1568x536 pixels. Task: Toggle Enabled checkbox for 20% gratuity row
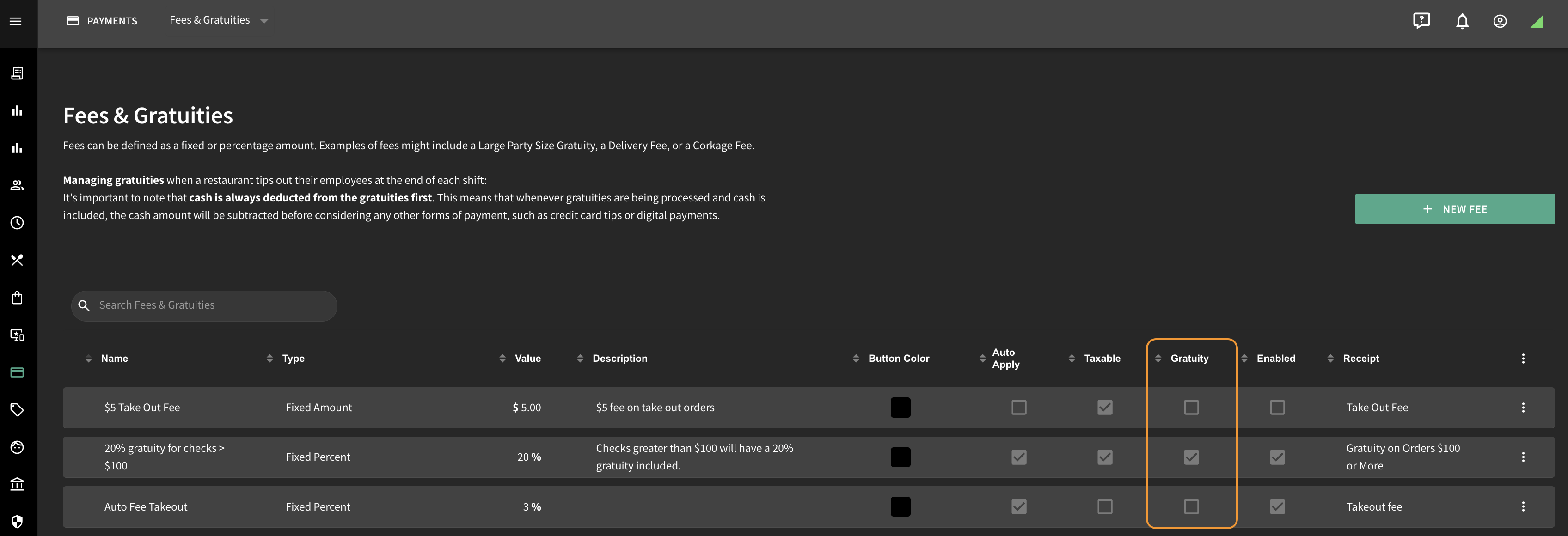tap(1277, 457)
